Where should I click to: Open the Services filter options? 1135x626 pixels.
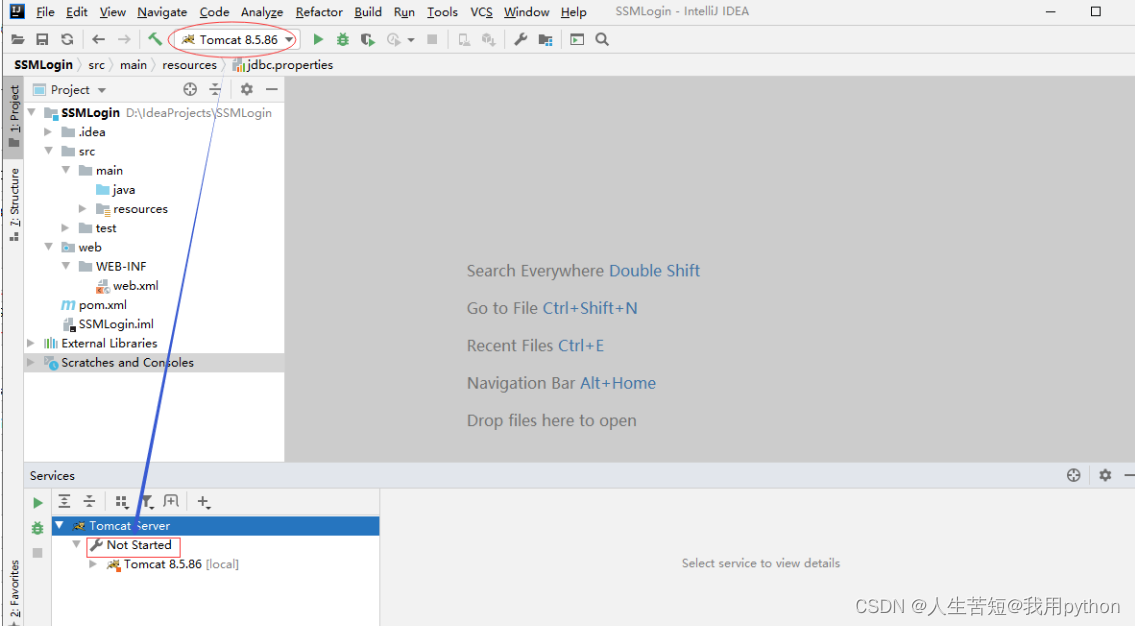pos(147,502)
